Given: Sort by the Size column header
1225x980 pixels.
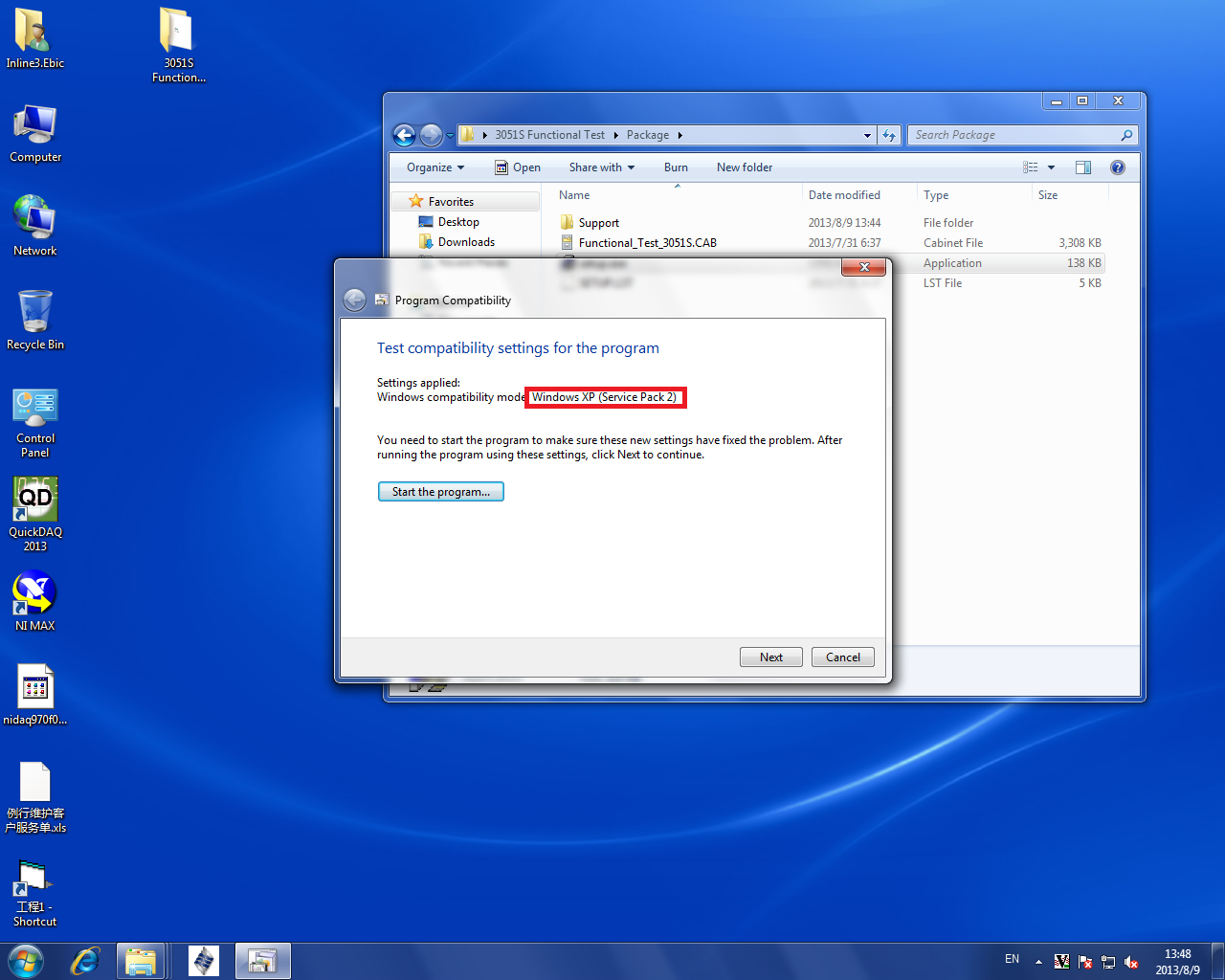Looking at the screenshot, I should (1070, 195).
